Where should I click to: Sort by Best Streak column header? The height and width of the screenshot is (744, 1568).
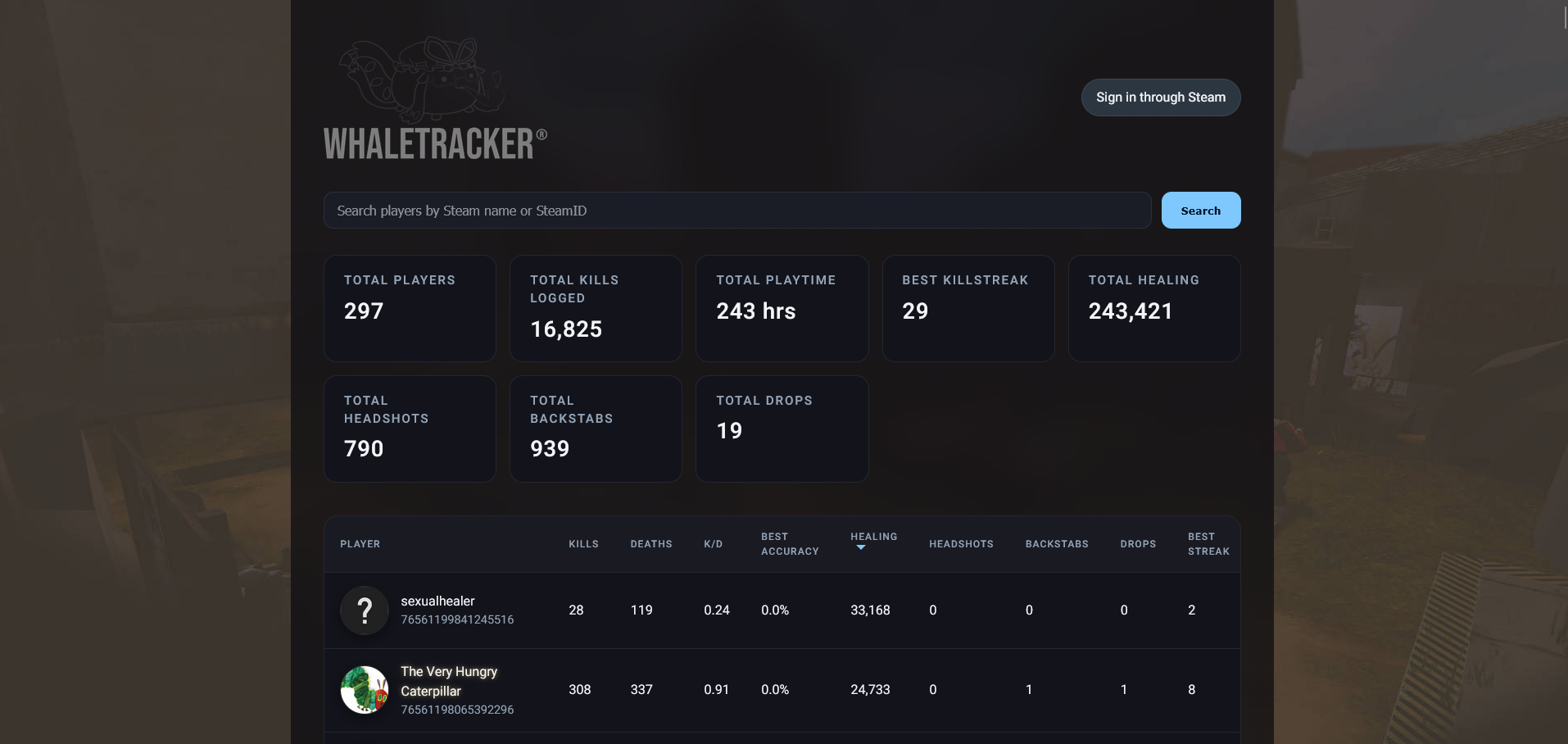(1208, 544)
